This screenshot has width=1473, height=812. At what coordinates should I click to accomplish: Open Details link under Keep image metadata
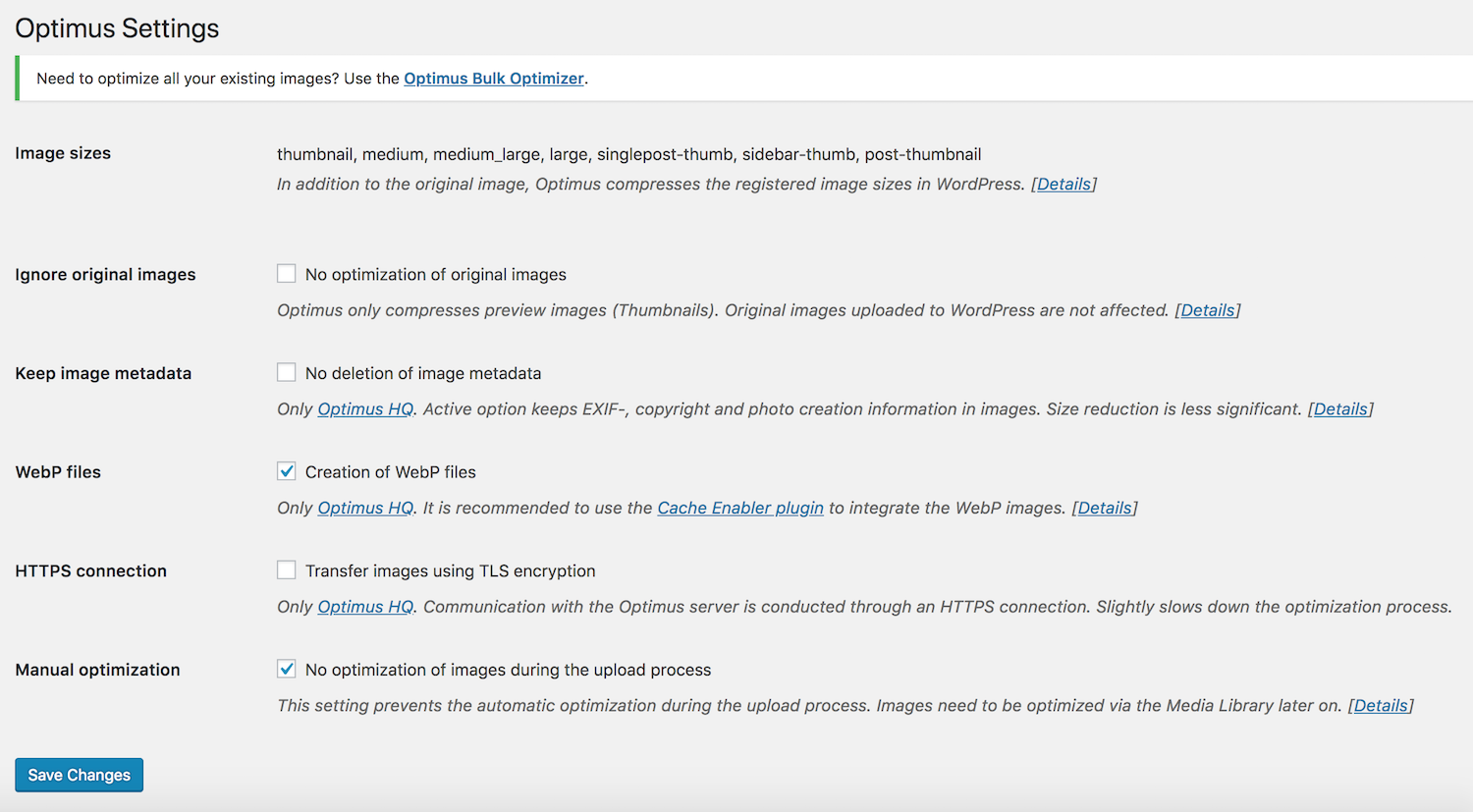click(1340, 409)
